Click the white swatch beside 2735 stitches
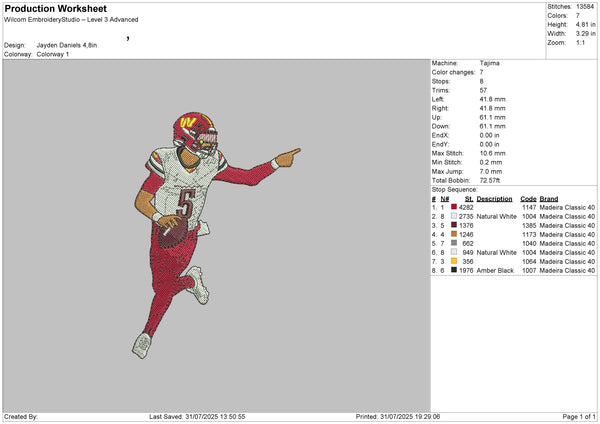This screenshot has height=424, width=600. [454, 216]
